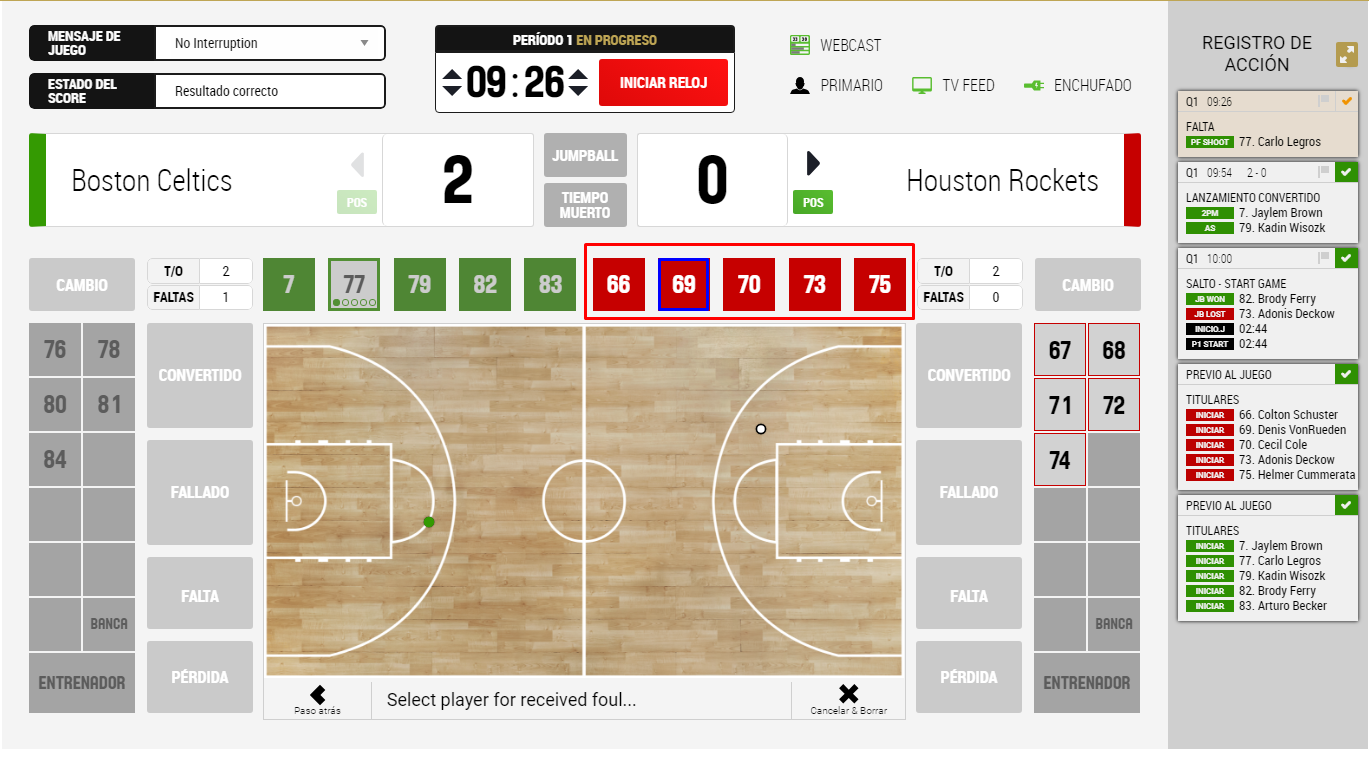Click the Celtics Entrenador button
Screen dimensions: 1369x759
82,683
